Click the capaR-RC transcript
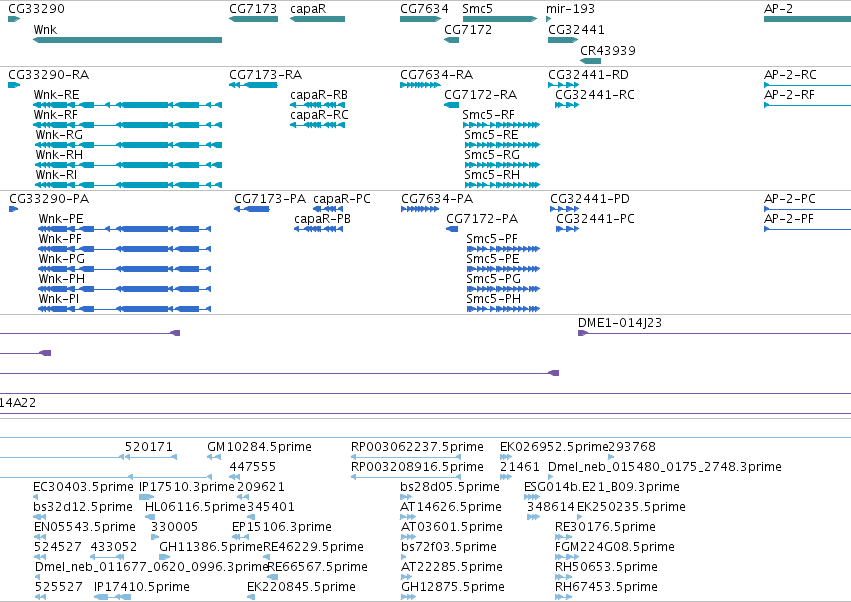This screenshot has height=602, width=851. point(317,125)
